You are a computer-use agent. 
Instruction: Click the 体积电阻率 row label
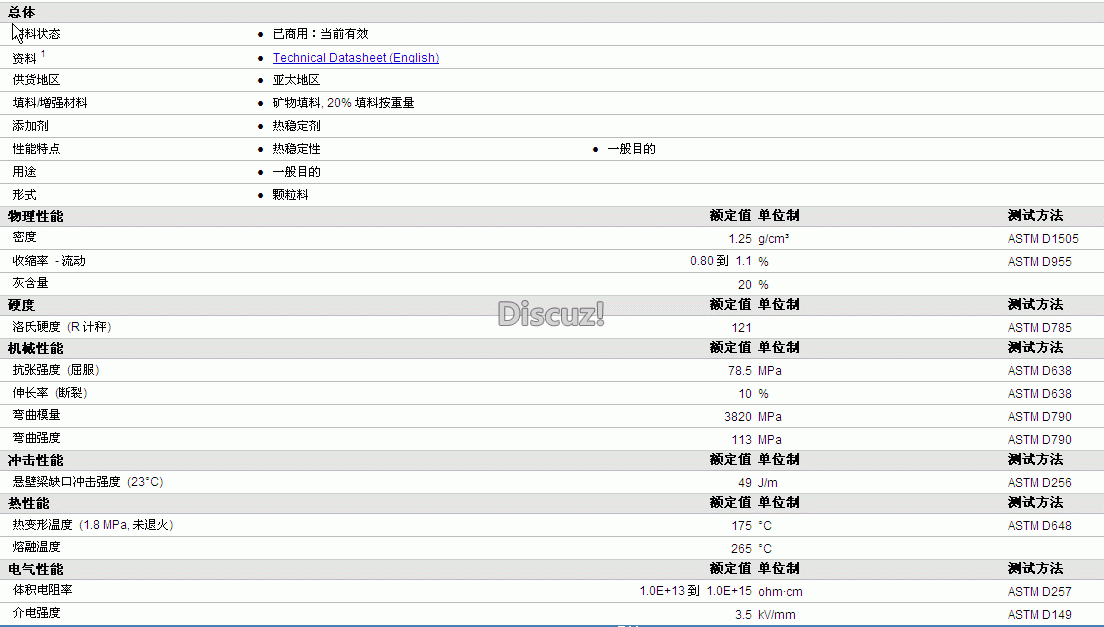click(42, 590)
